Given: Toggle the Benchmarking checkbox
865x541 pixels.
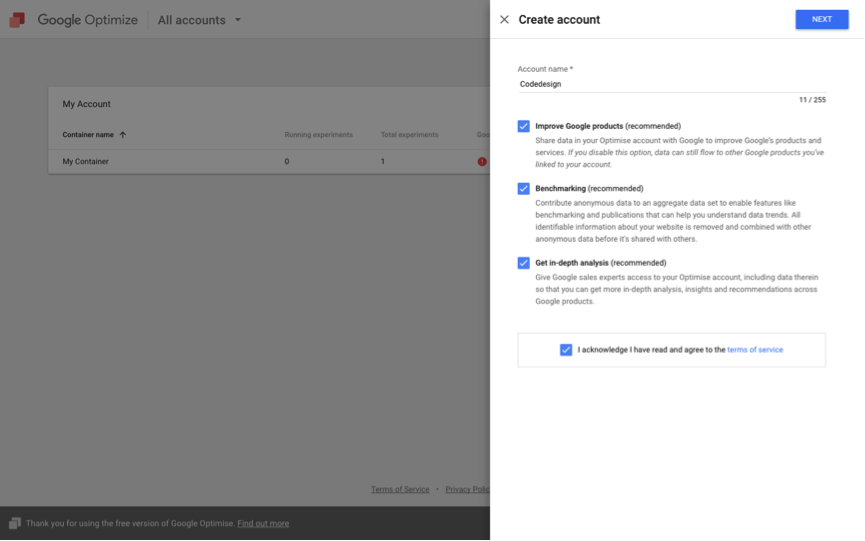Looking at the screenshot, I should click(524, 189).
